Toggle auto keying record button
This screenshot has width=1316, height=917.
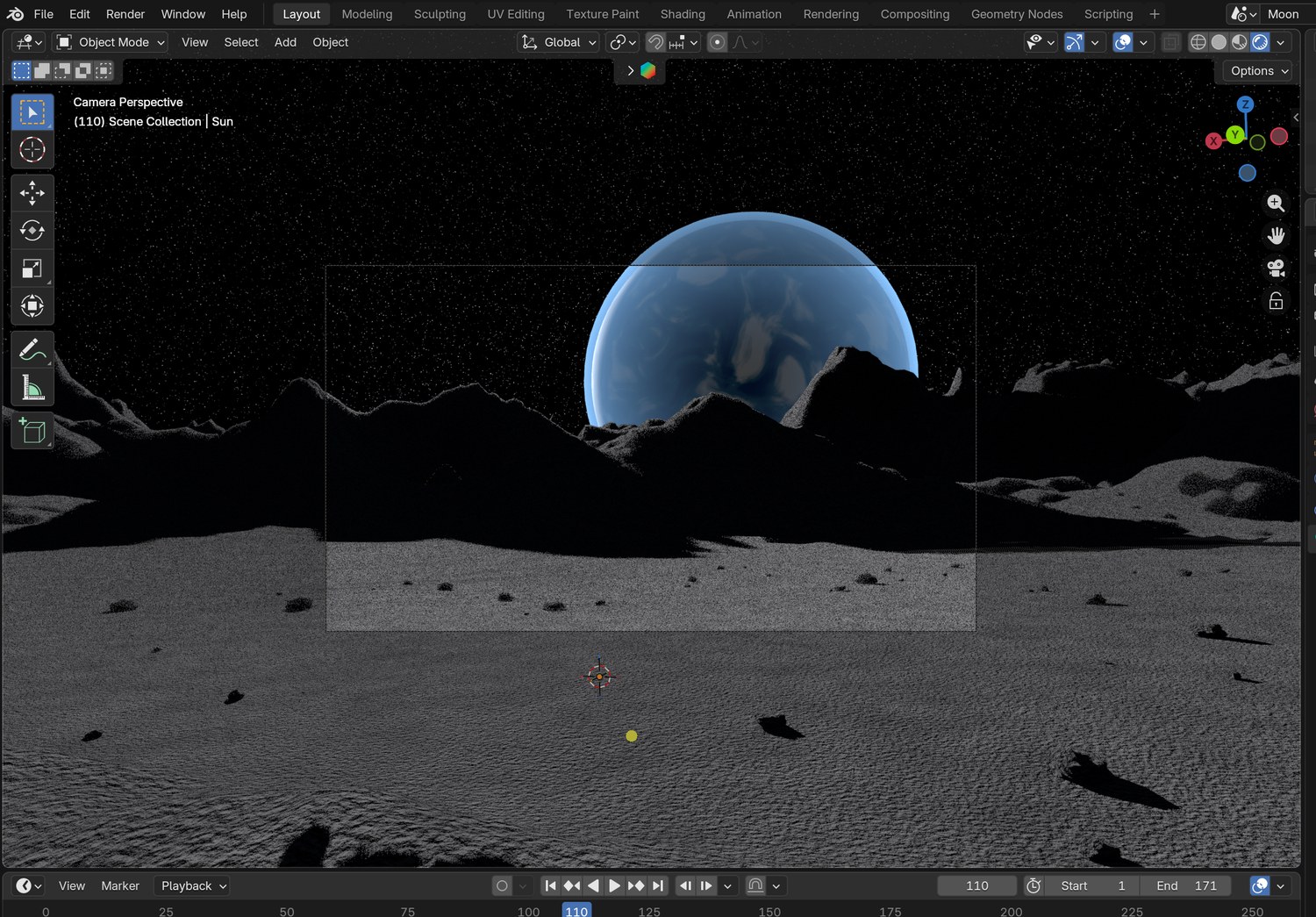pyautogui.click(x=502, y=886)
